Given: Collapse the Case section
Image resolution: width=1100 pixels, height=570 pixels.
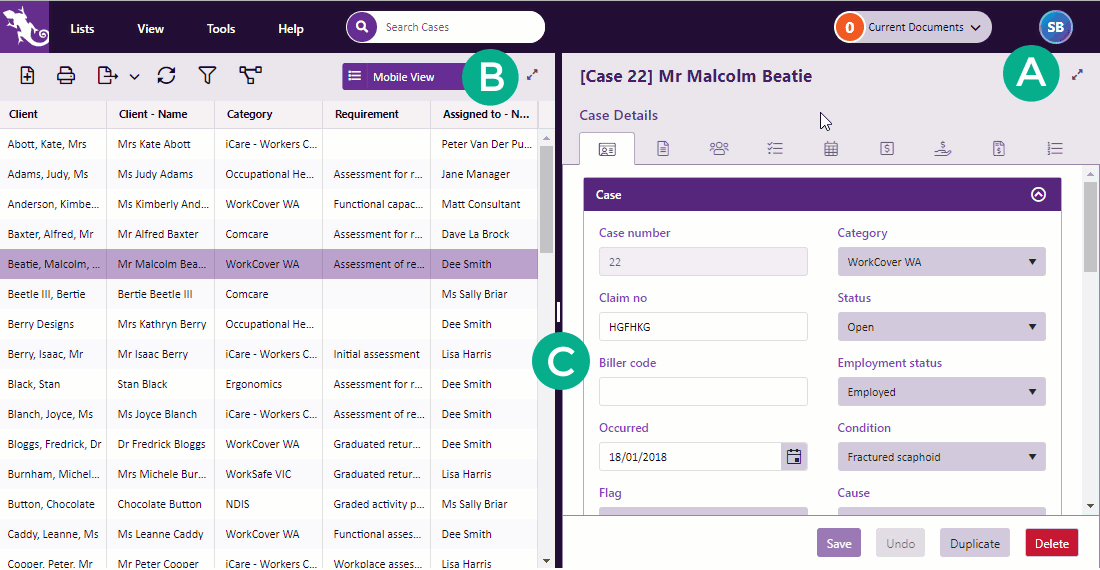Looking at the screenshot, I should click(x=1038, y=195).
